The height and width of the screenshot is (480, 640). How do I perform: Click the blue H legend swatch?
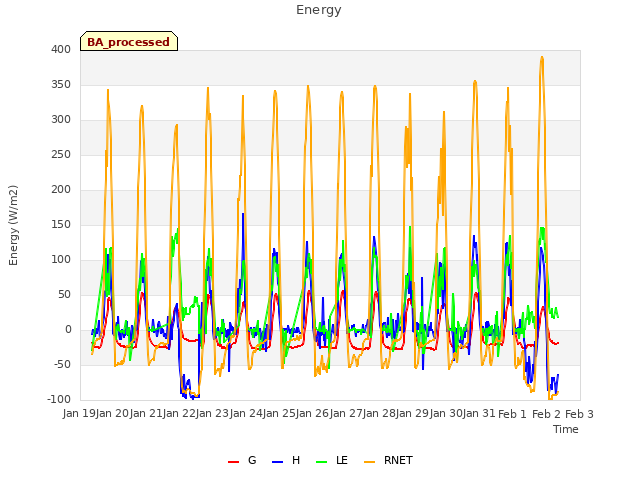point(278,462)
